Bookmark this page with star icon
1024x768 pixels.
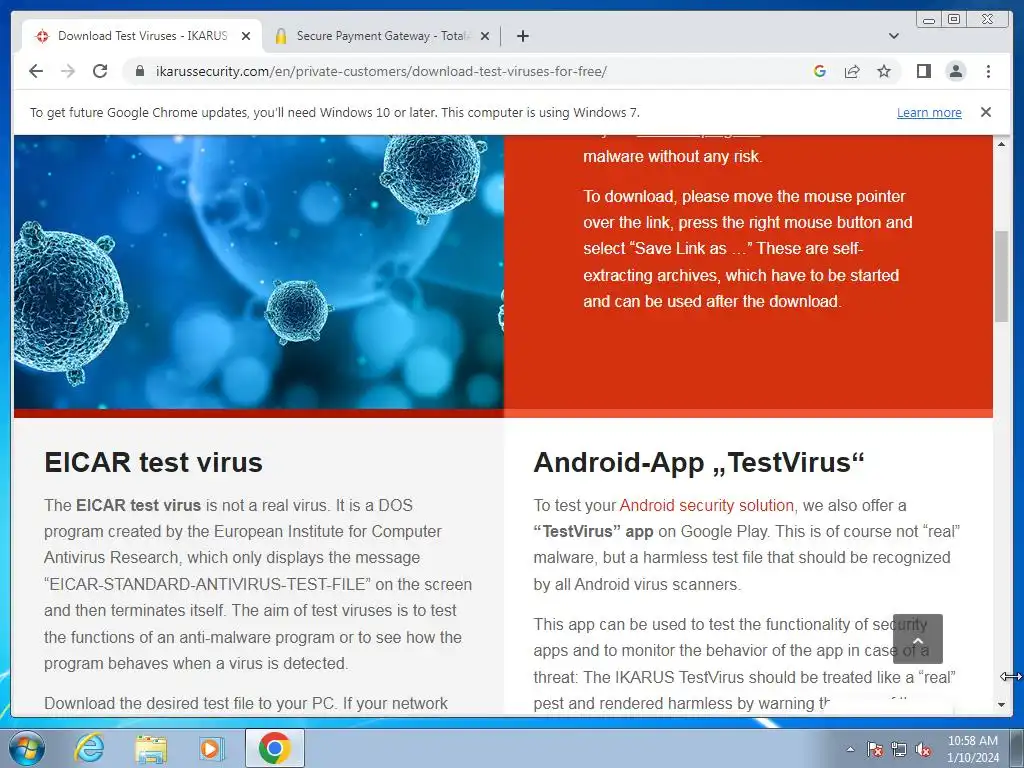(x=884, y=71)
